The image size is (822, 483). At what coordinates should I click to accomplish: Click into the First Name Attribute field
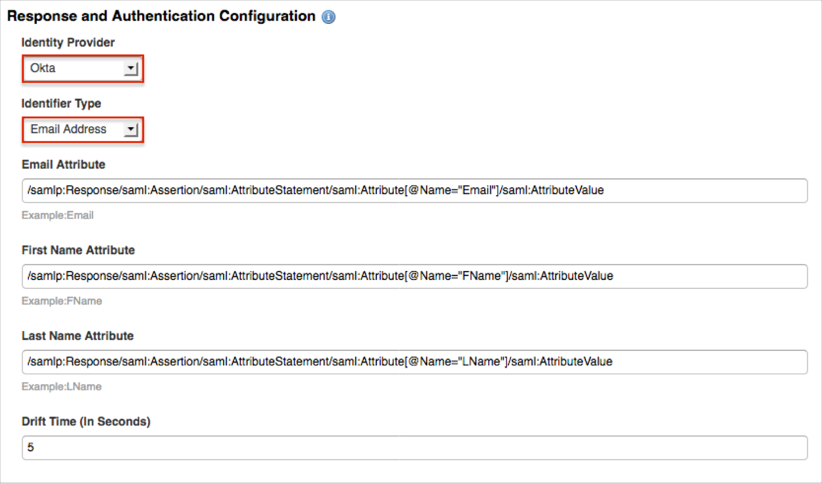tap(414, 276)
